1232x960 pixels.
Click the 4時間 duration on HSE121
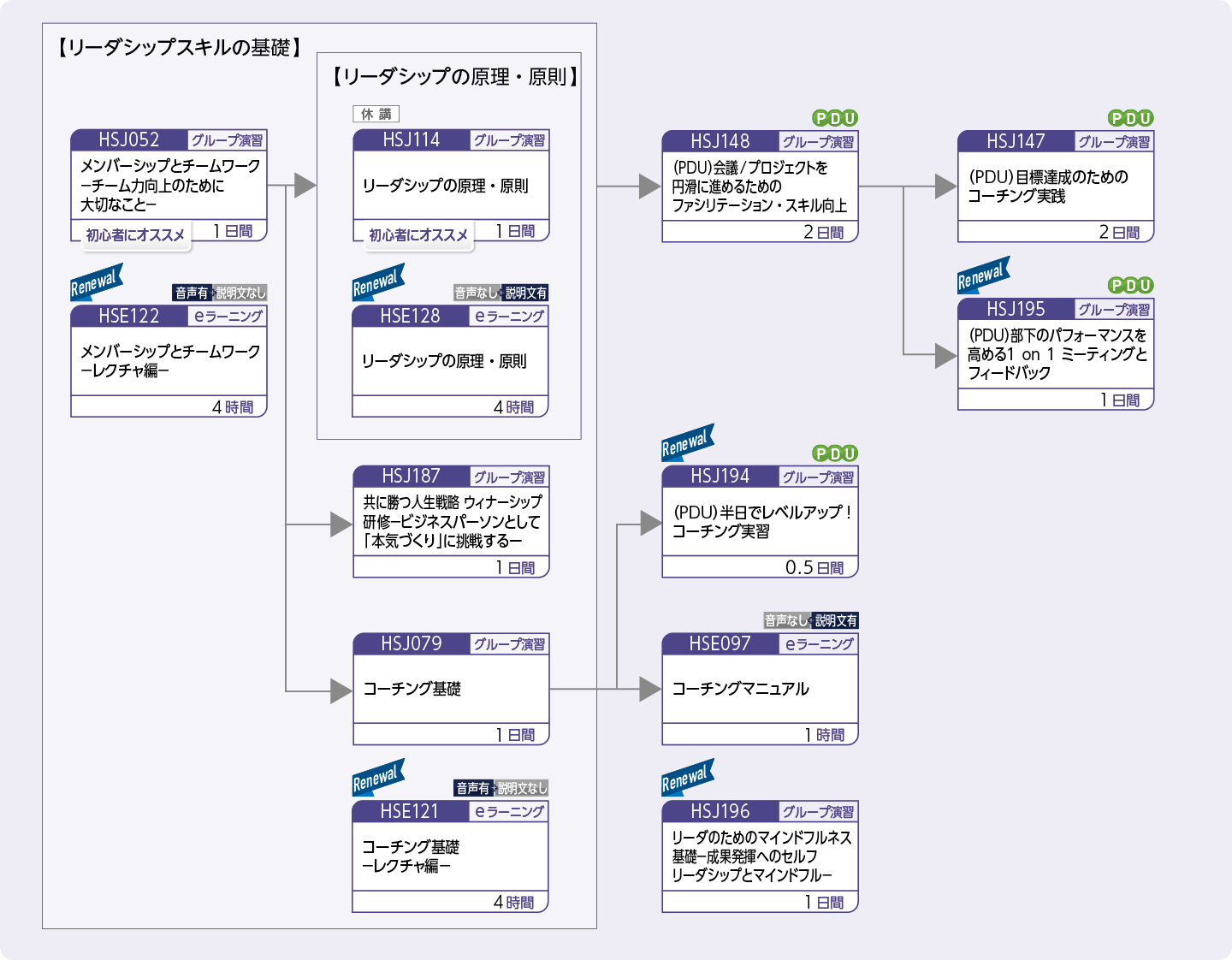coord(513,902)
